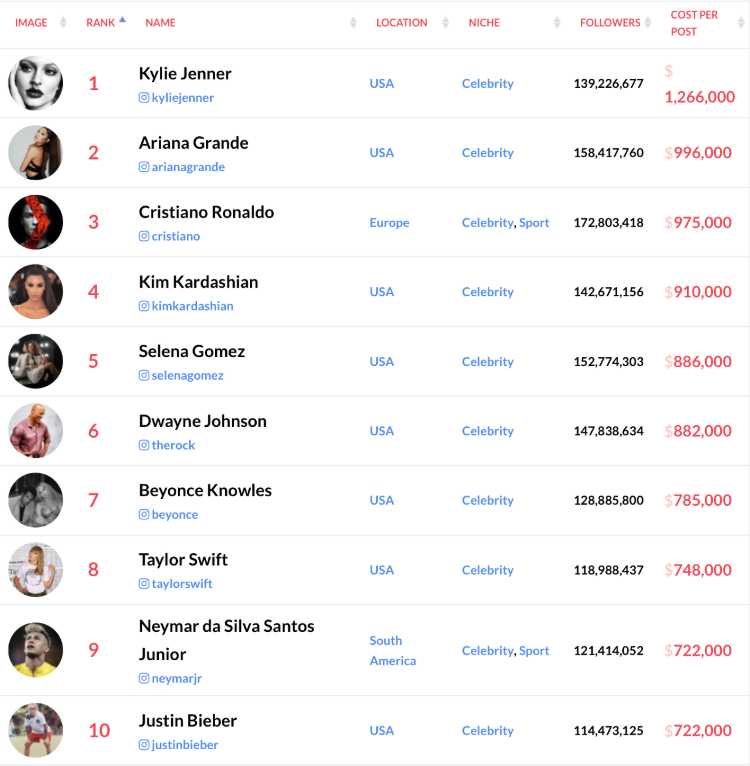750x766 pixels.
Task: Click Instagram icon next to kimkardashian
Action: pyautogui.click(x=144, y=306)
